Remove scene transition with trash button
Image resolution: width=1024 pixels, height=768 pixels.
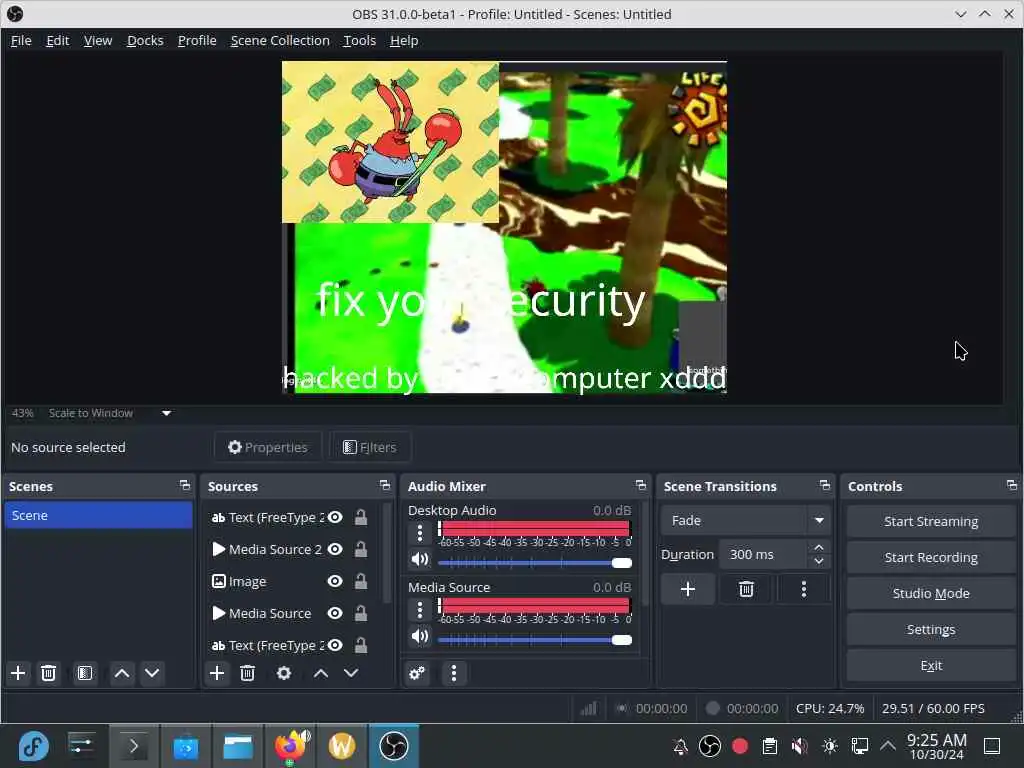[x=746, y=590]
